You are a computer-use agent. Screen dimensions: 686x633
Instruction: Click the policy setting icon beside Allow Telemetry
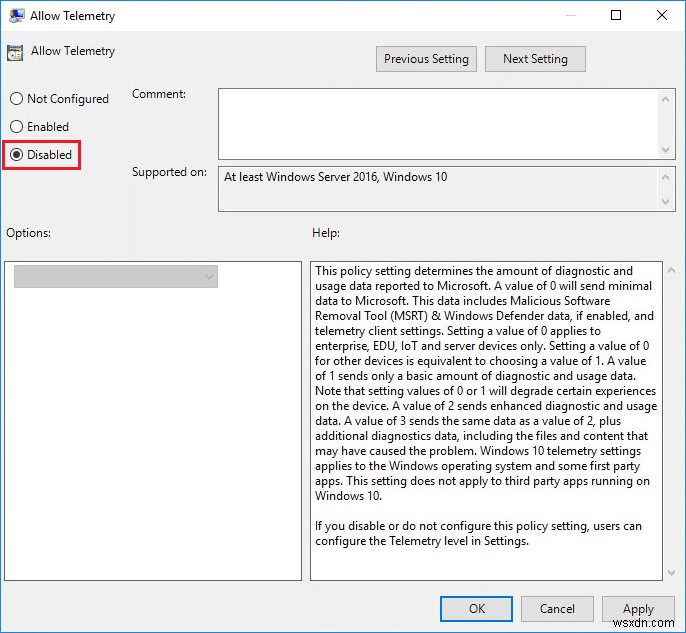15,52
